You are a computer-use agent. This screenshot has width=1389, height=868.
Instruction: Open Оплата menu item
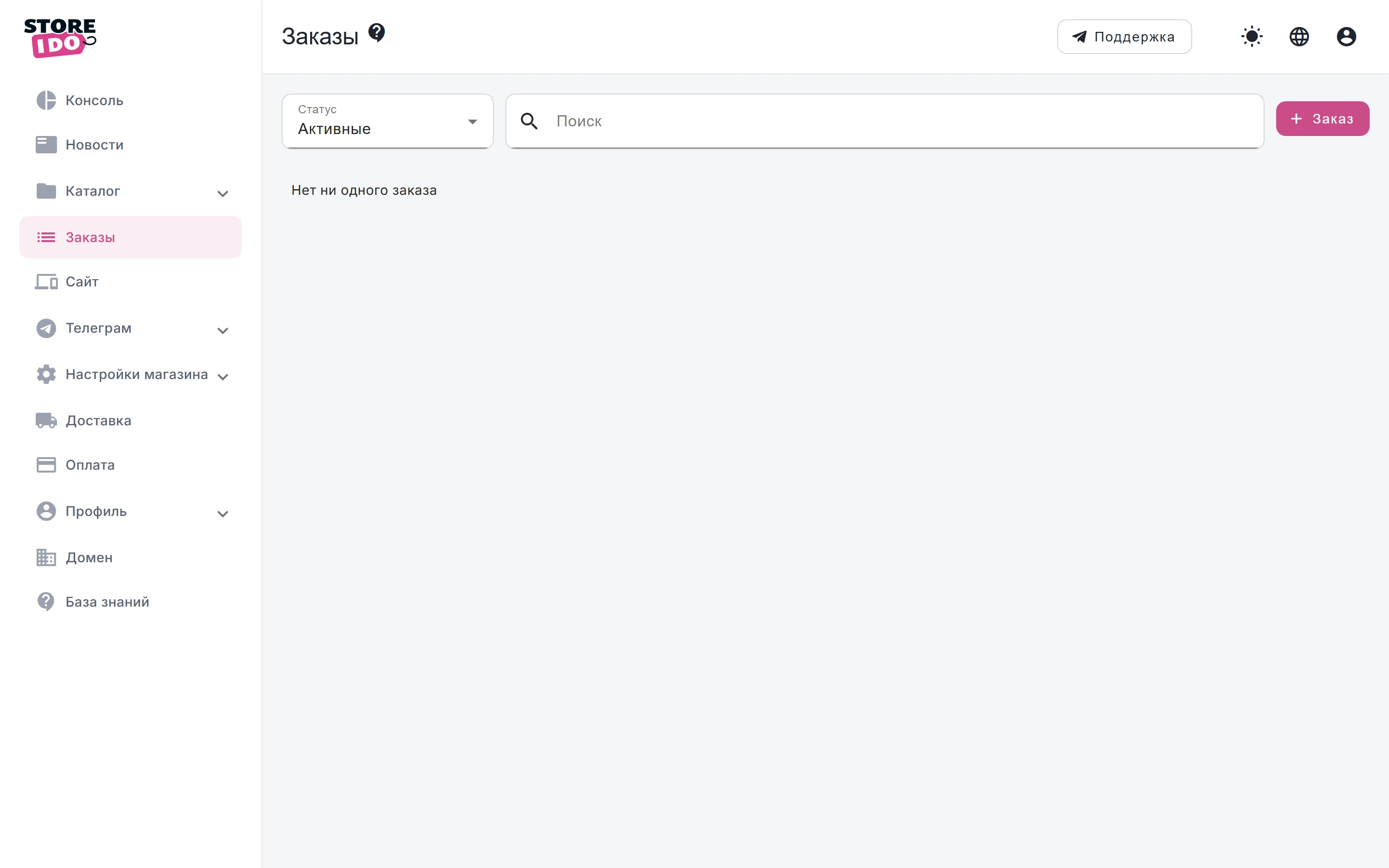[x=131, y=464]
